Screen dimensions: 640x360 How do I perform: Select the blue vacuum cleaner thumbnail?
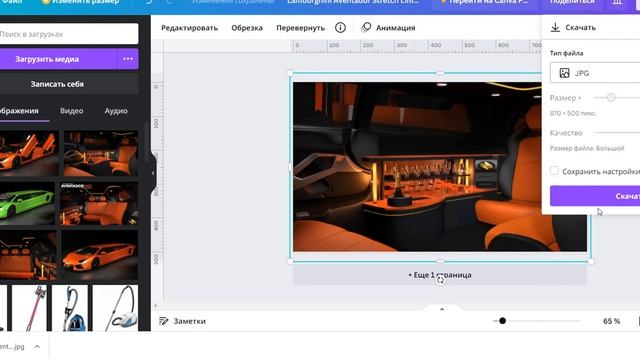(70, 308)
